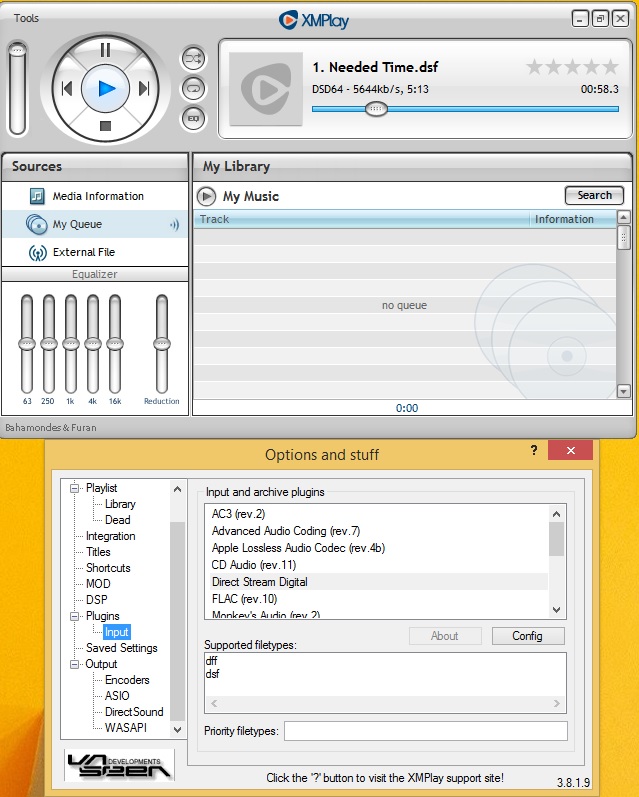
Task: Skip to the next track
Action: coord(144,88)
